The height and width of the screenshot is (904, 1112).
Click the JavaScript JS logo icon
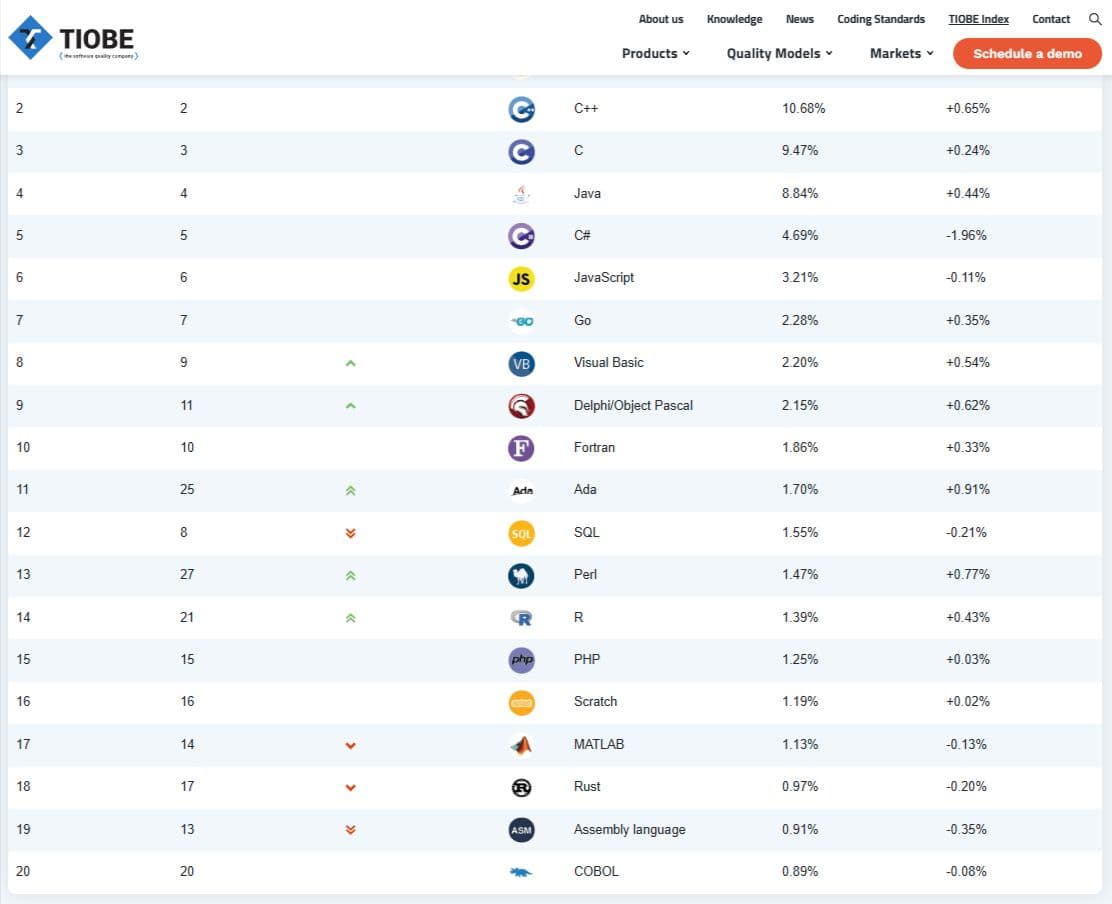click(521, 278)
